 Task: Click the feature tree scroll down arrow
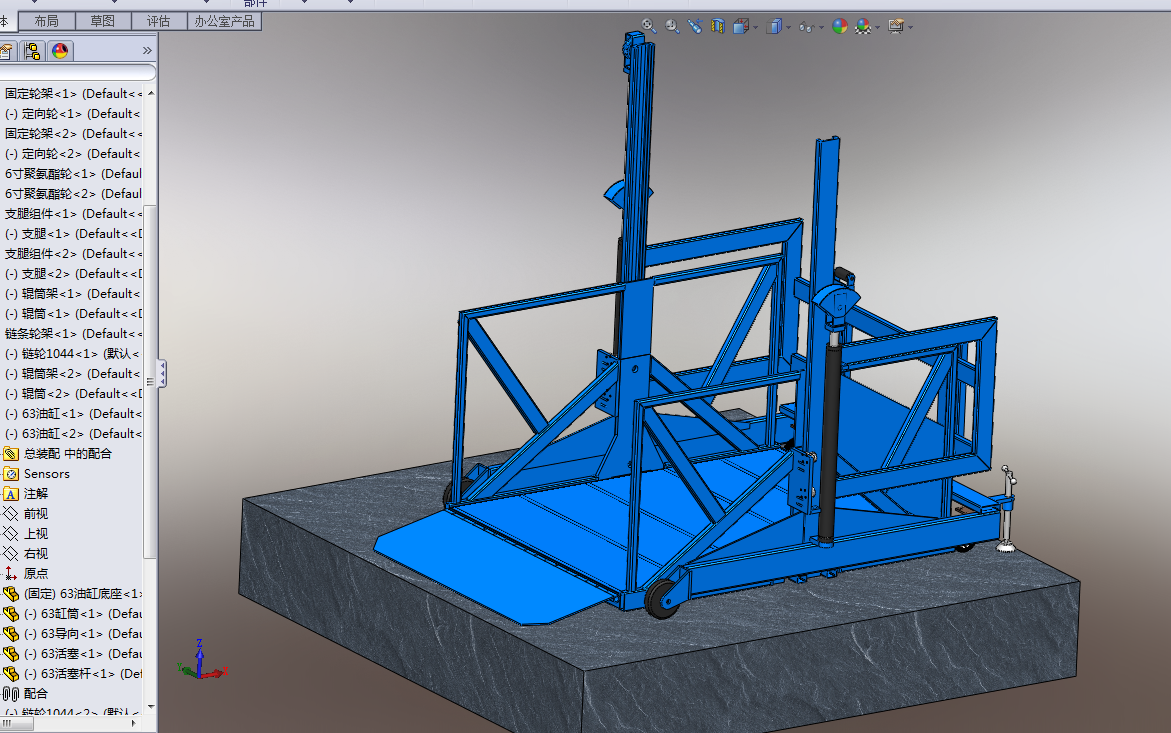point(151,706)
